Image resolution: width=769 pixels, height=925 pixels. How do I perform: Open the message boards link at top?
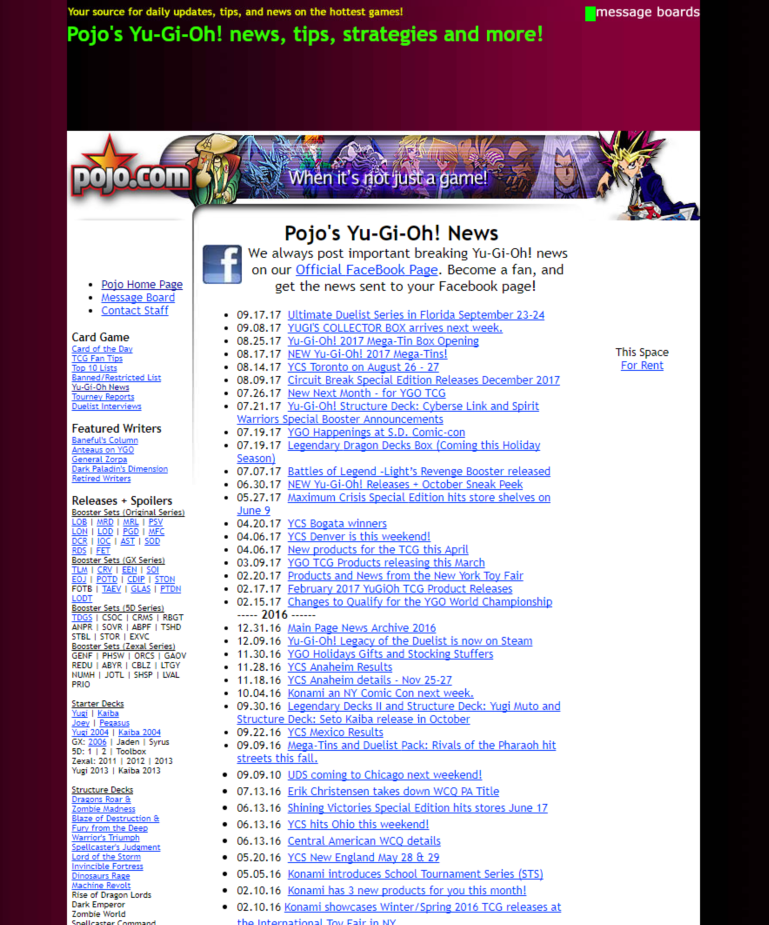(648, 12)
